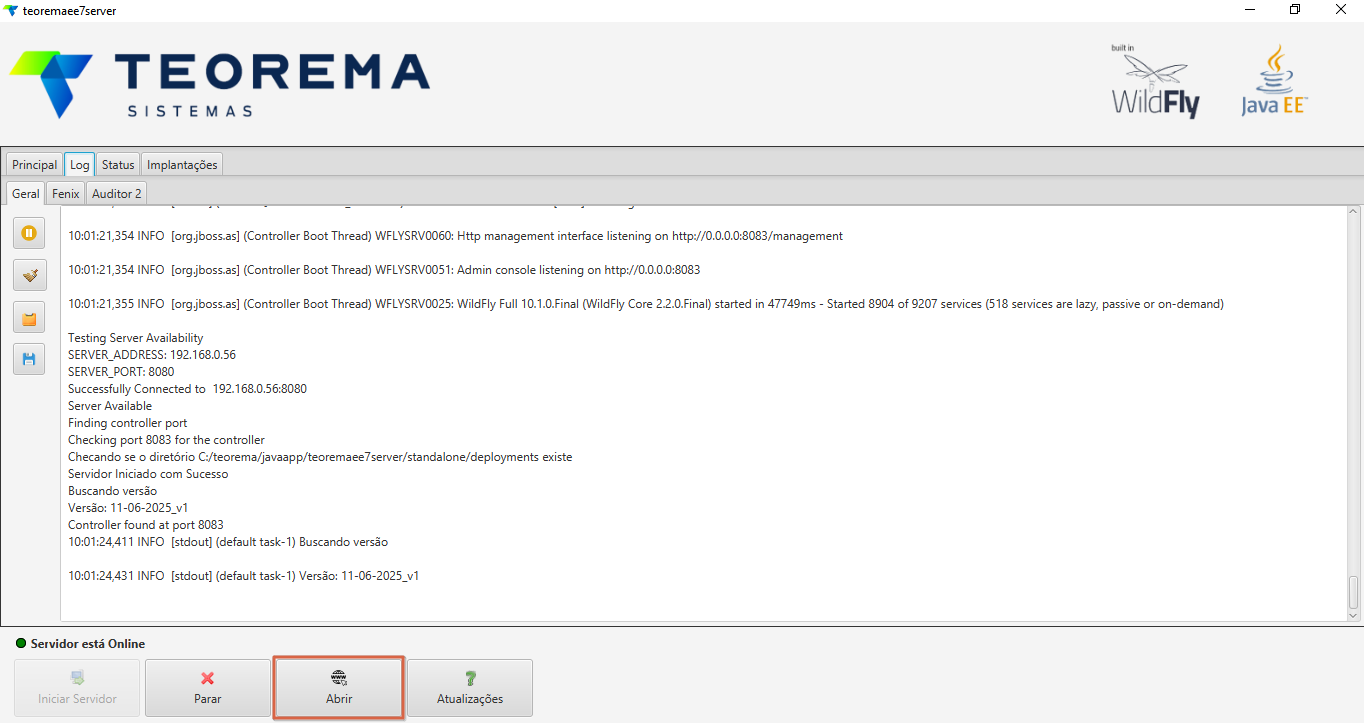Save the log using the blue floppy icon
The image size is (1364, 723).
point(29,359)
